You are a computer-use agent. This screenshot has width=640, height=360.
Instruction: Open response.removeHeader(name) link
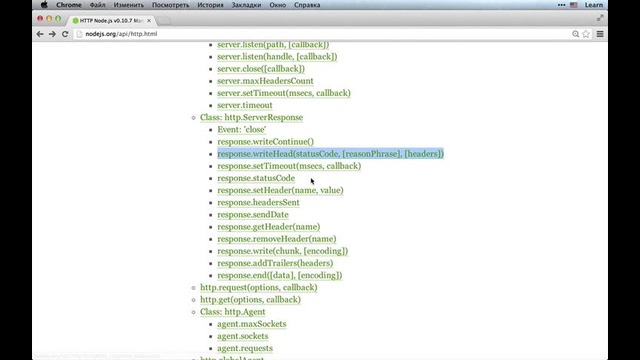pyautogui.click(x=277, y=239)
